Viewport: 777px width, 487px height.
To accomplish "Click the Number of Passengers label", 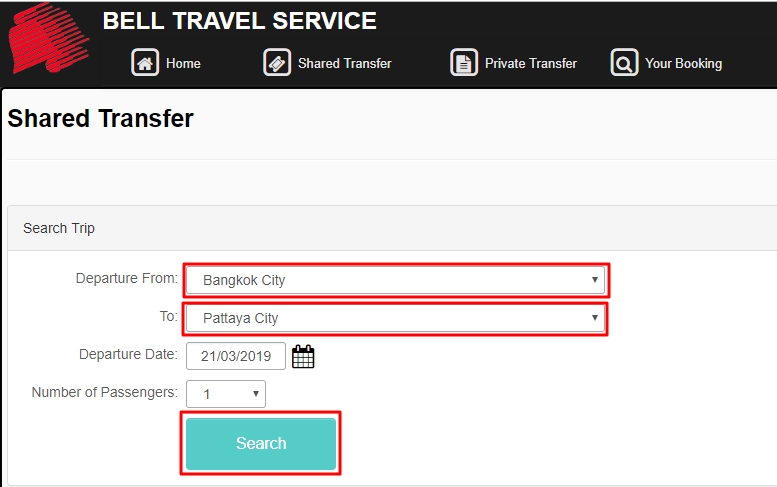I will tap(104, 392).
